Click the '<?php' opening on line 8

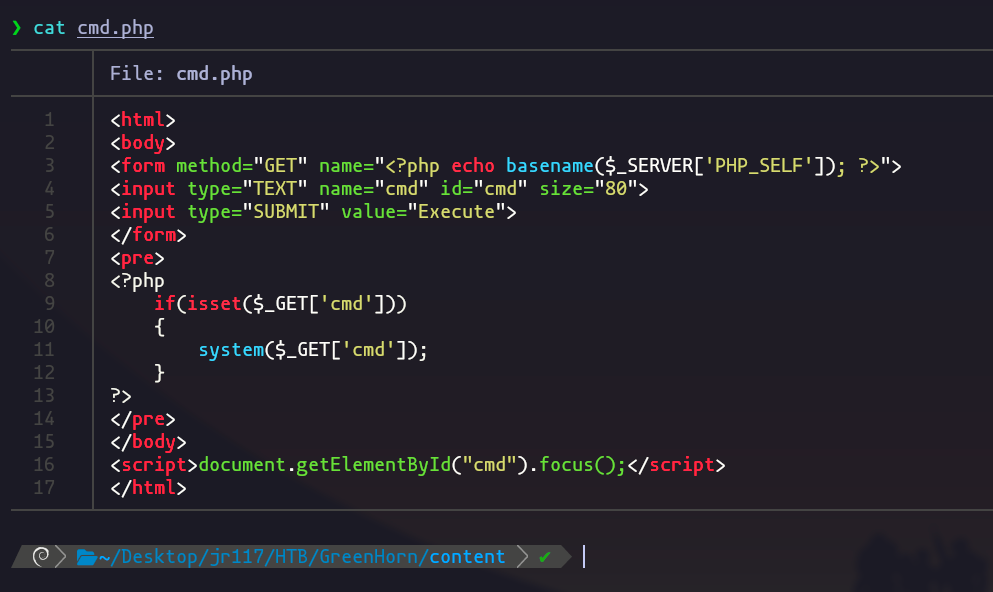[137, 280]
